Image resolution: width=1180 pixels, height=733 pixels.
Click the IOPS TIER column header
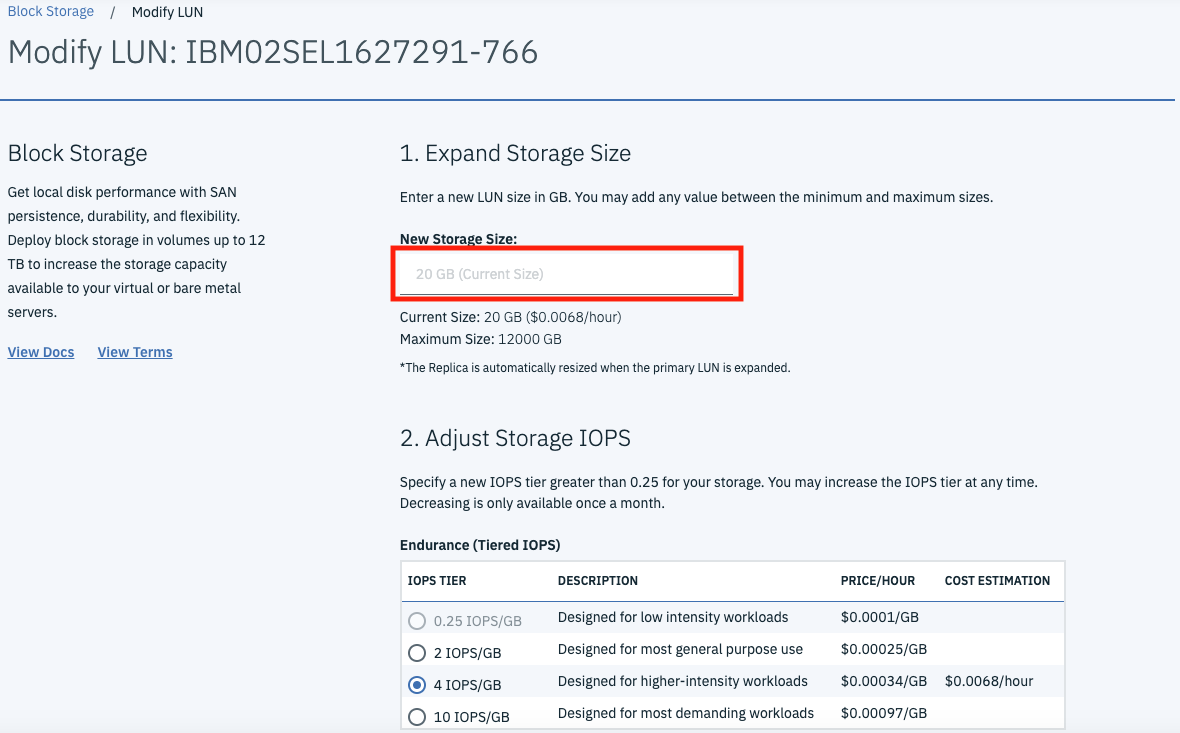(x=436, y=581)
